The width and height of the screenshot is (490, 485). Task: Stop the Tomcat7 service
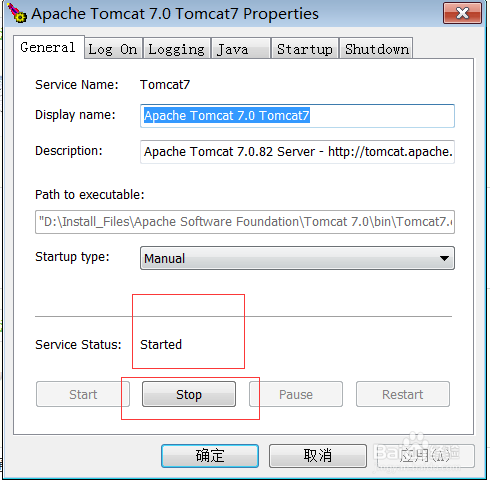coord(189,394)
